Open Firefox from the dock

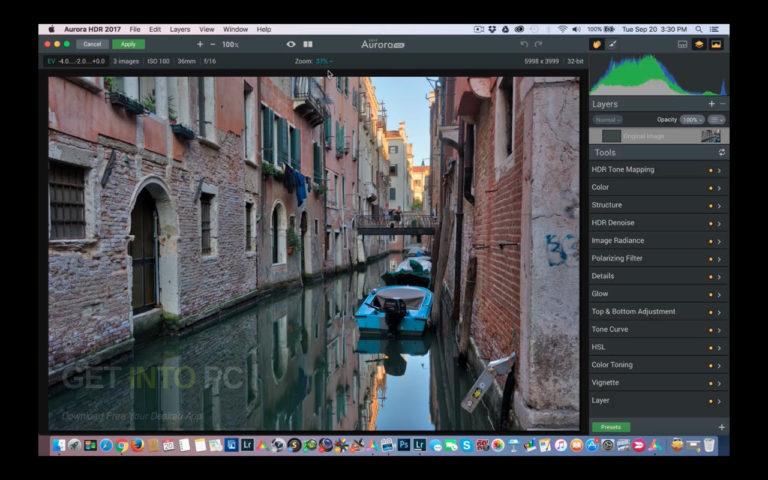pos(137,445)
